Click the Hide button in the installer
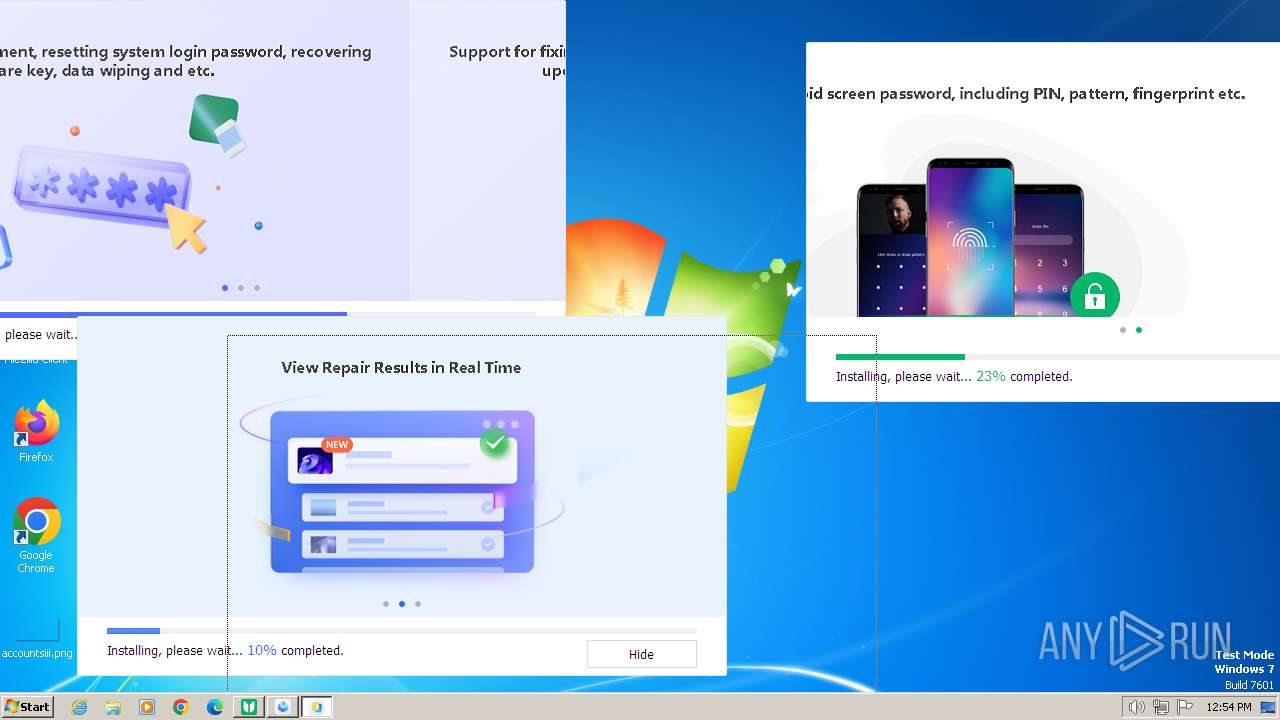The image size is (1280, 720). (641, 654)
